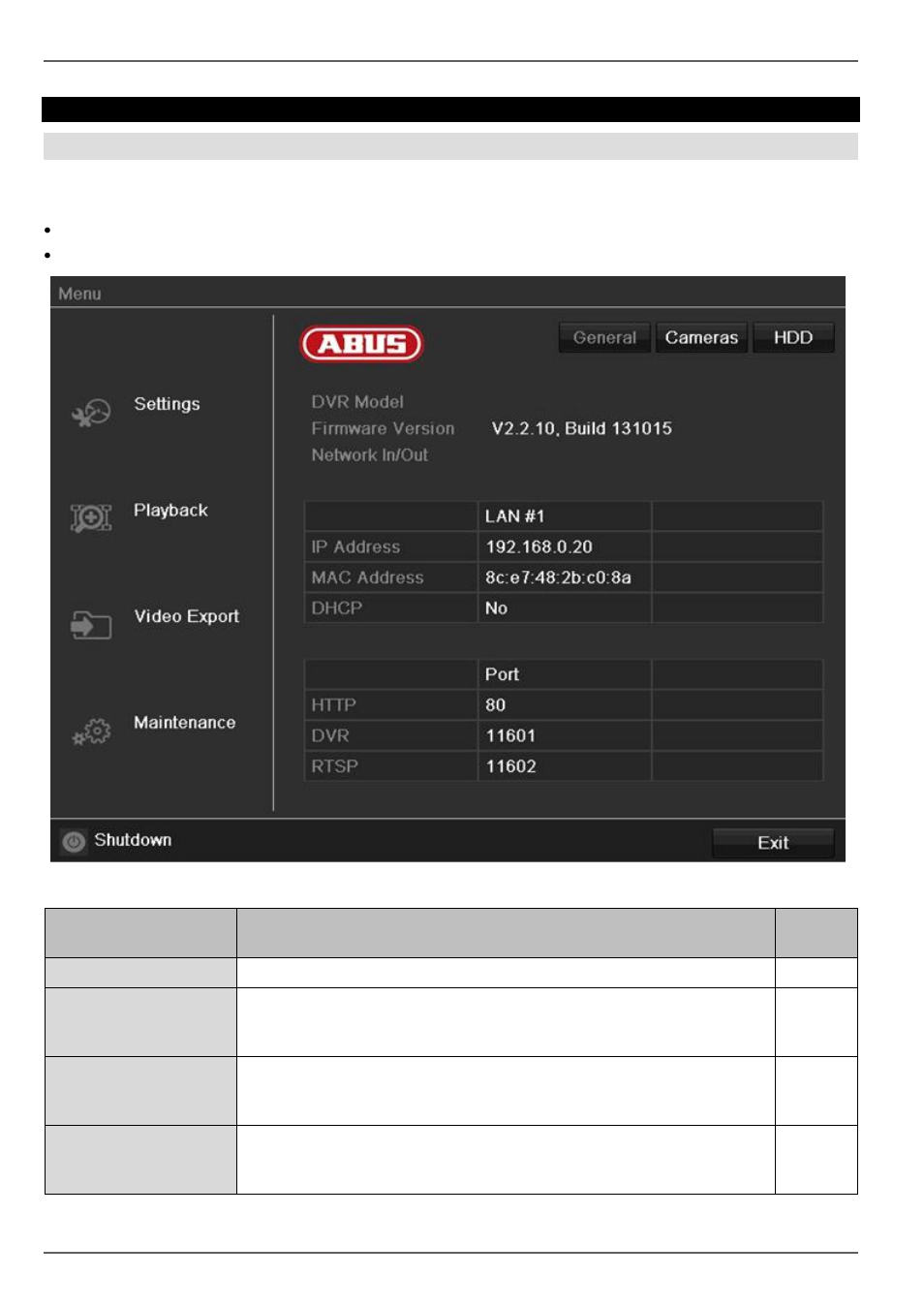The width and height of the screenshot is (924, 1308).
Task: Click the HTTP port value 80
Action: pyautogui.click(x=495, y=705)
